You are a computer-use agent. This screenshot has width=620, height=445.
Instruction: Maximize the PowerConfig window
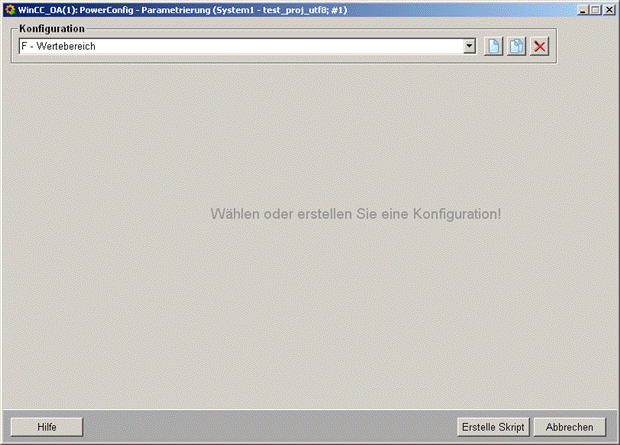595,10
